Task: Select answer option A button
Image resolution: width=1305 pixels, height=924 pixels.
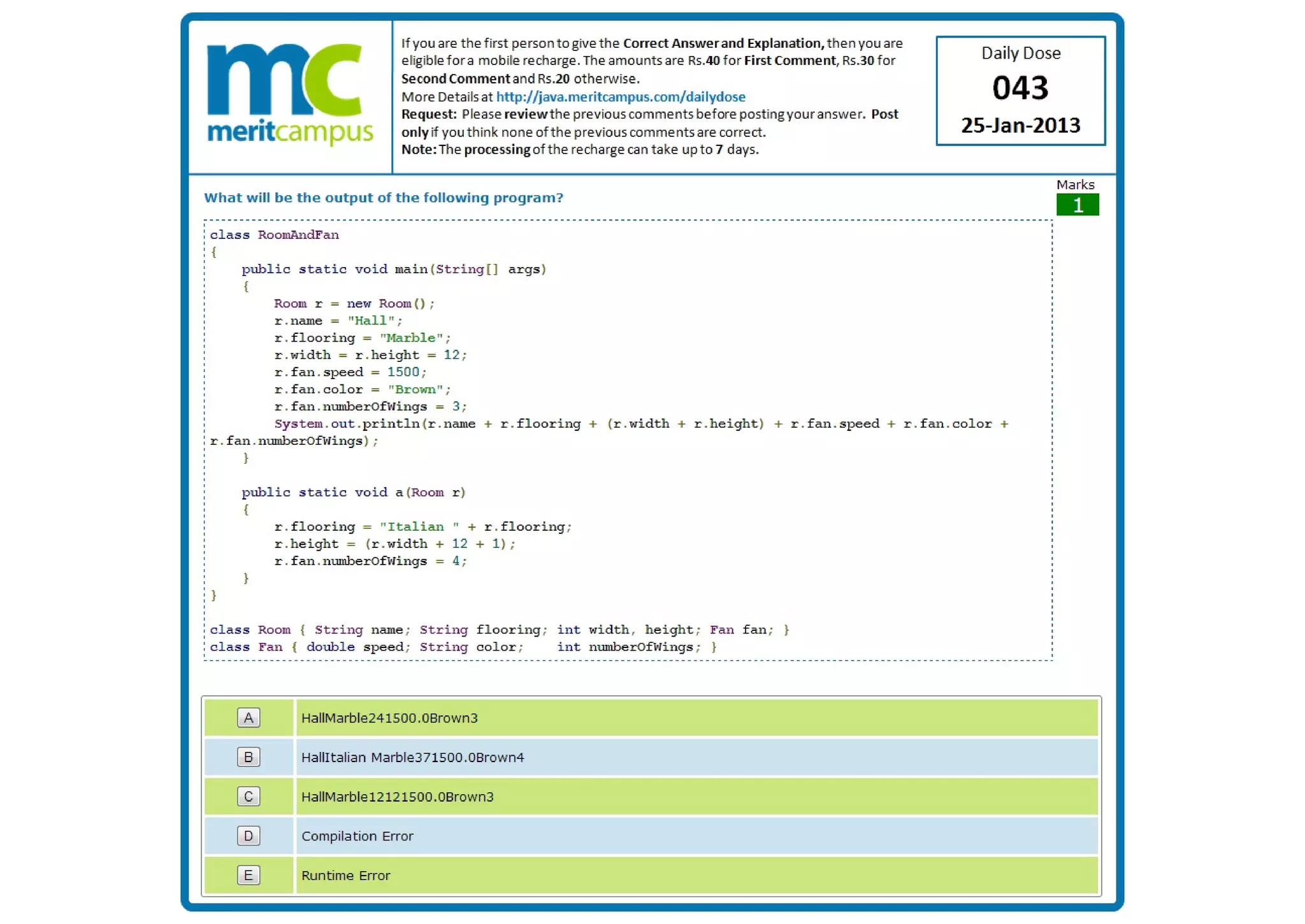Action: tap(249, 718)
